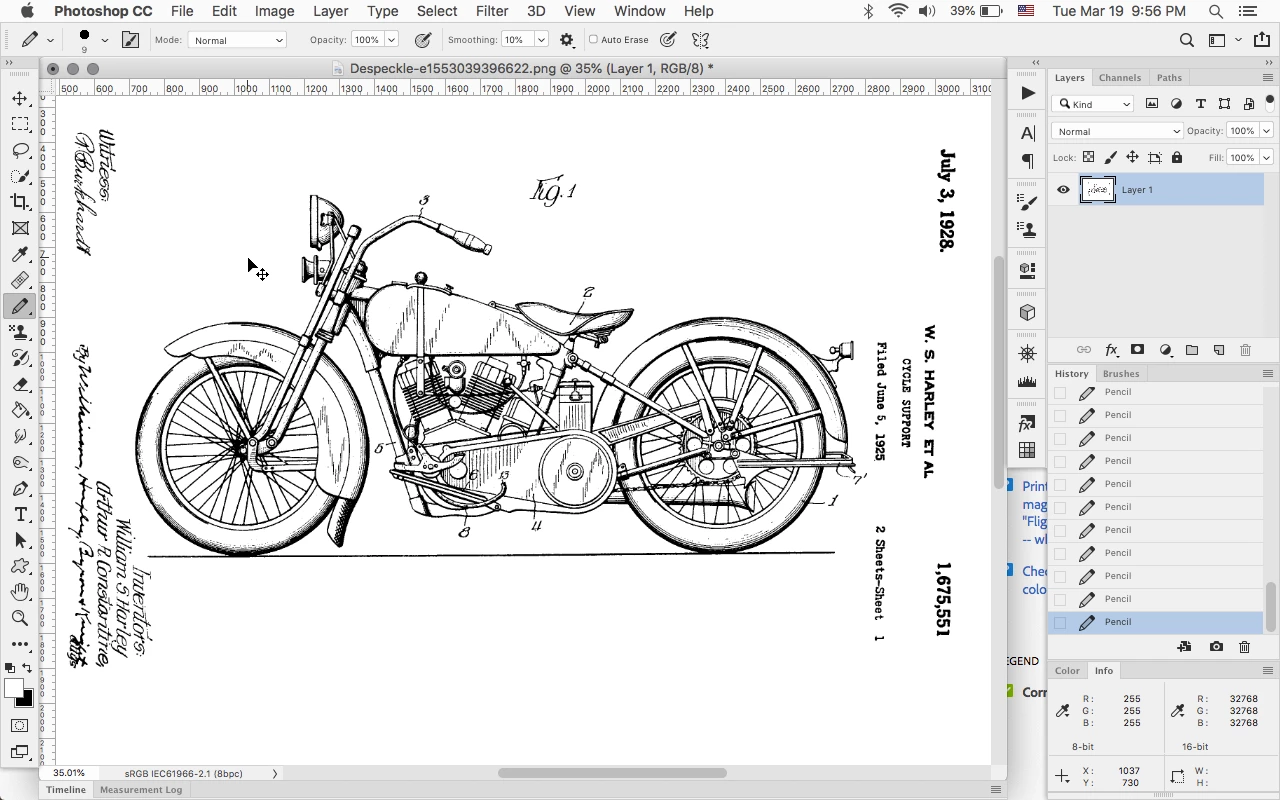This screenshot has width=1280, height=800.
Task: Open the layer Fill dropdown arrow
Action: (x=1266, y=157)
